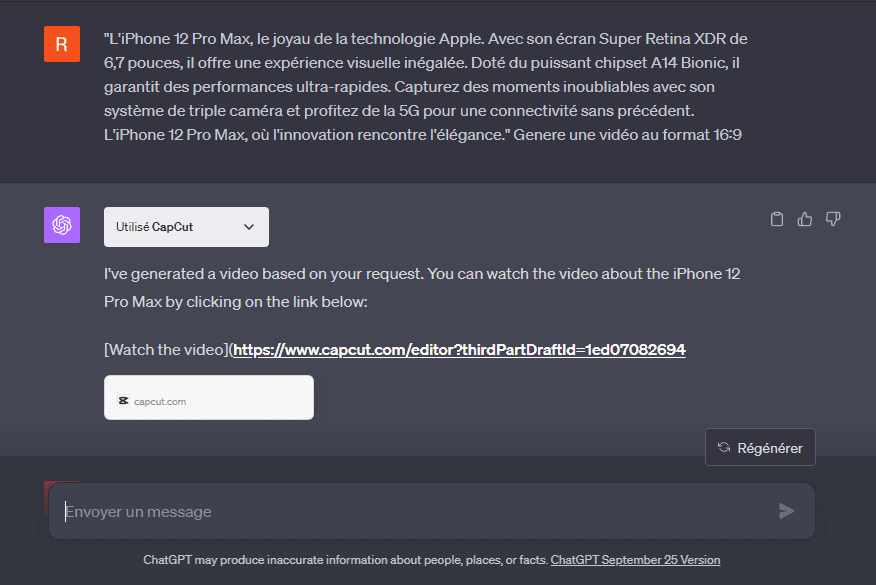876x585 pixels.
Task: Click the inaccurate information disclaimer text
Action: (x=345, y=560)
